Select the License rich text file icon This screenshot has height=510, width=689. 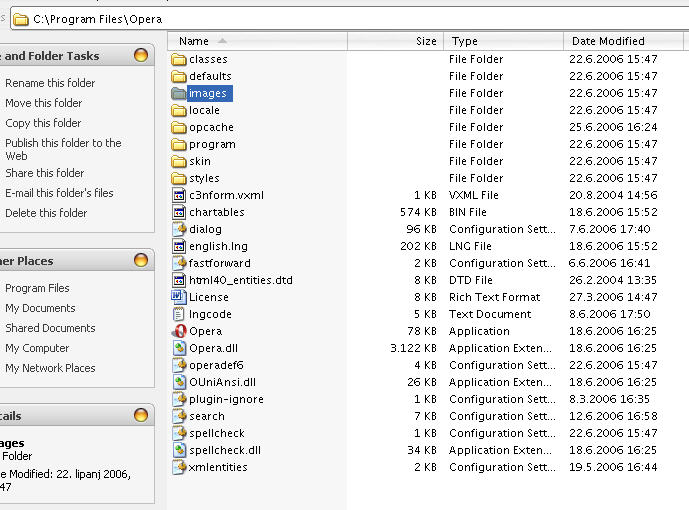pos(179,297)
